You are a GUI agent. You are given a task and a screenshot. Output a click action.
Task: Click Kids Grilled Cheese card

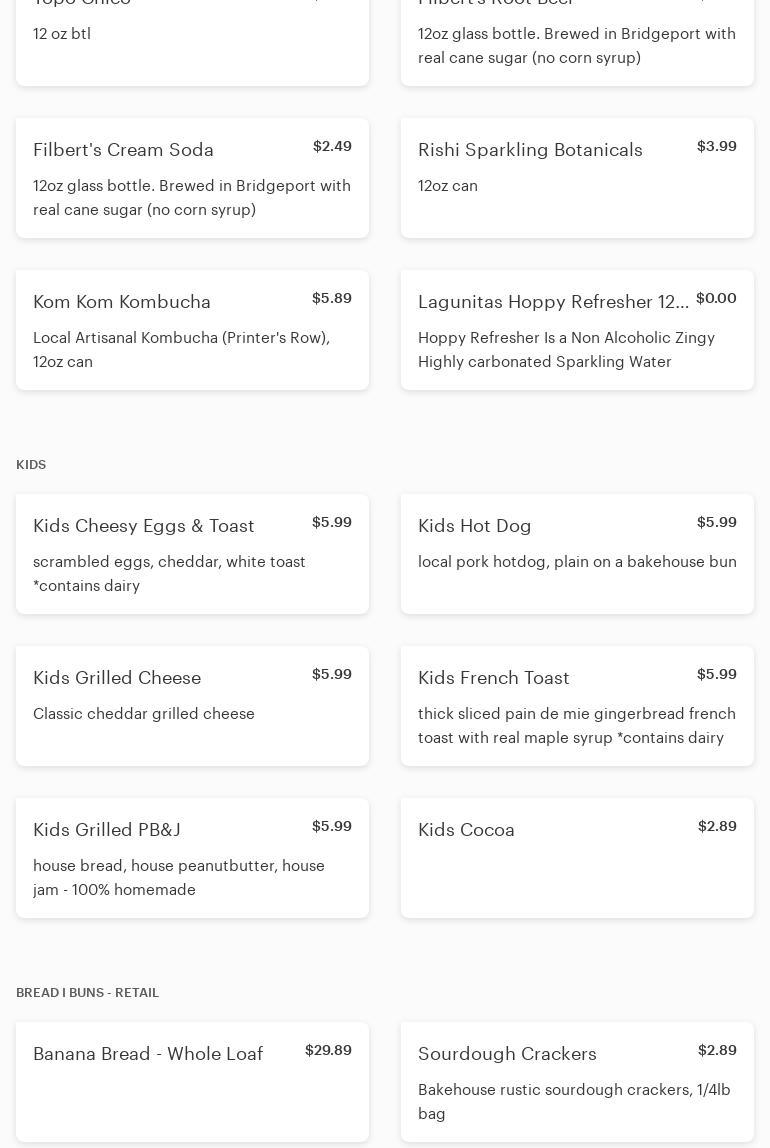click(x=192, y=706)
